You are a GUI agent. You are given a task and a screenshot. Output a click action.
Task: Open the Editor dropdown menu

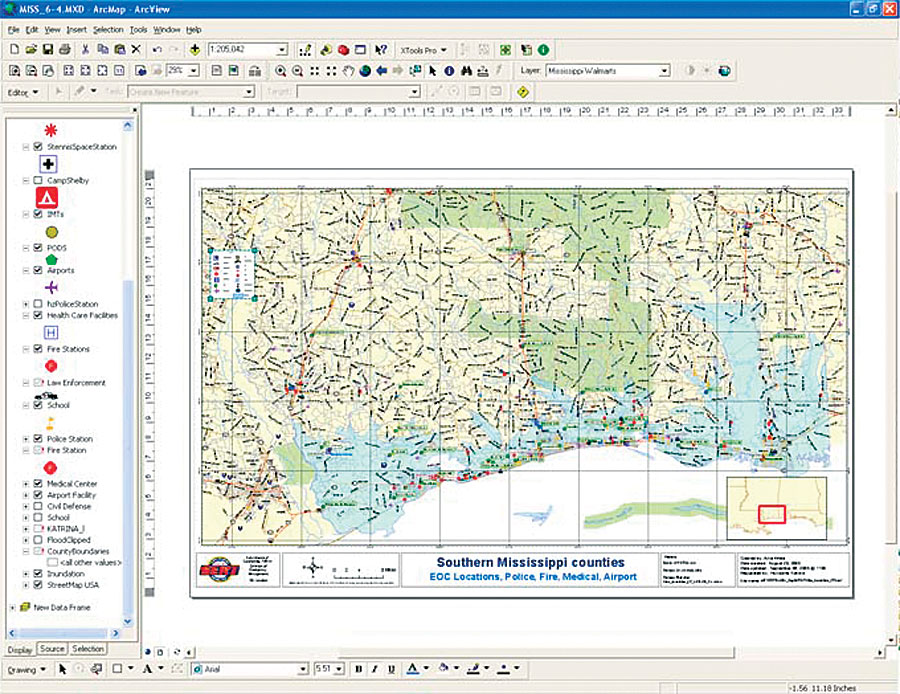(x=23, y=92)
